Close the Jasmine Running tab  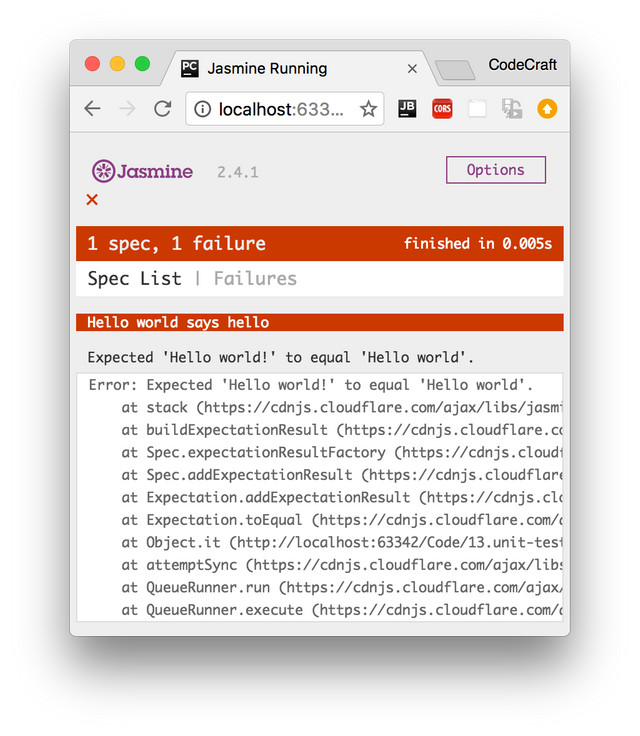pos(412,68)
